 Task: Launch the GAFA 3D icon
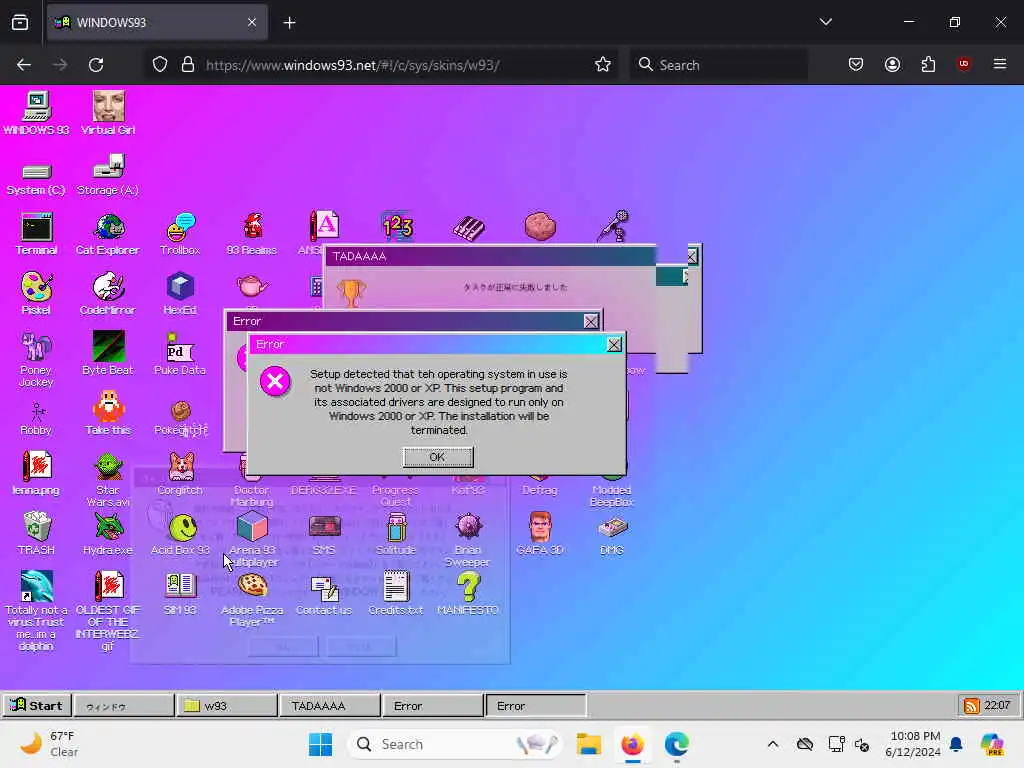click(x=539, y=534)
